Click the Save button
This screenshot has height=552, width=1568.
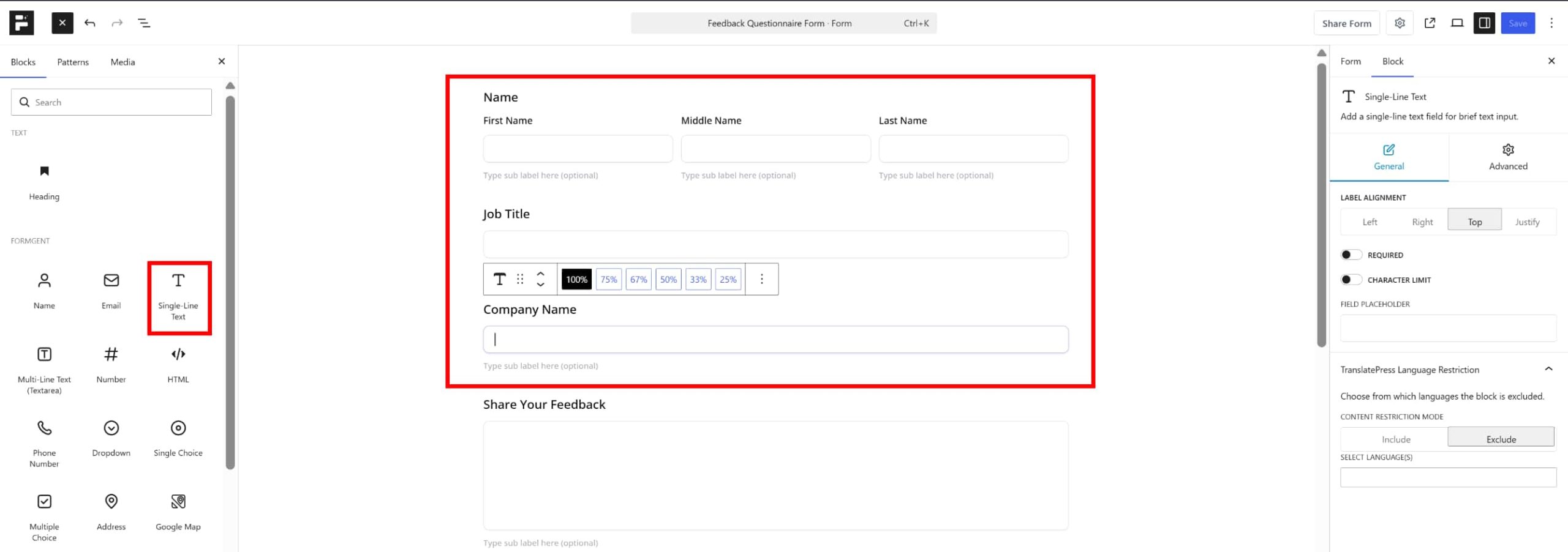click(x=1518, y=23)
